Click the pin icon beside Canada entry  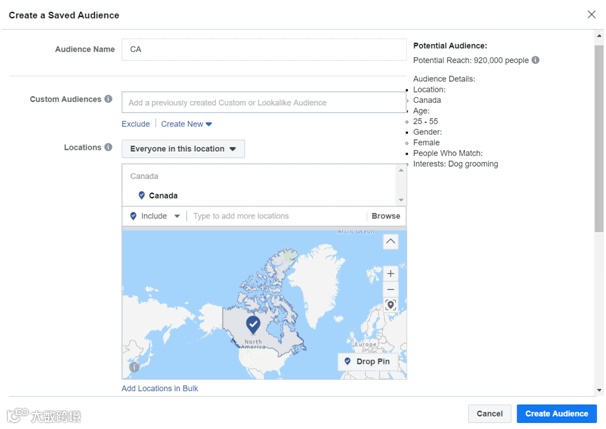[x=141, y=195]
